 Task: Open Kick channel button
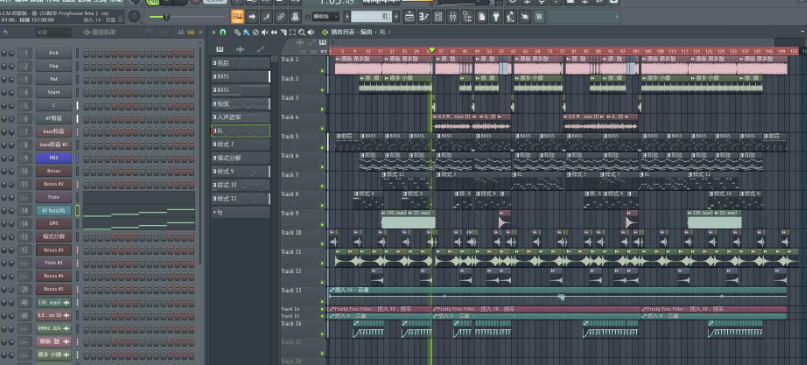coord(54,53)
